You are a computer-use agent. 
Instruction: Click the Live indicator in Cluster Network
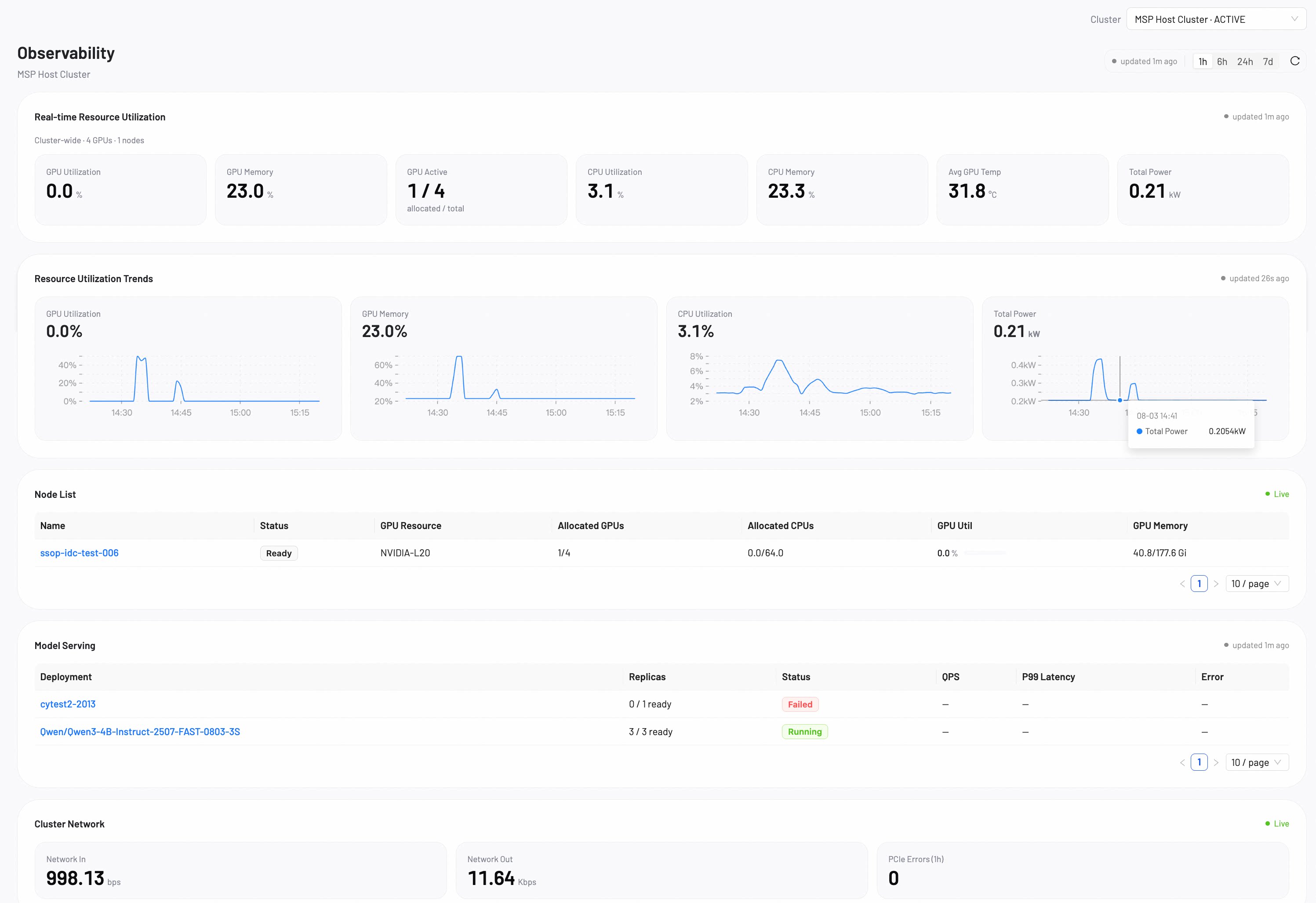tap(1277, 824)
